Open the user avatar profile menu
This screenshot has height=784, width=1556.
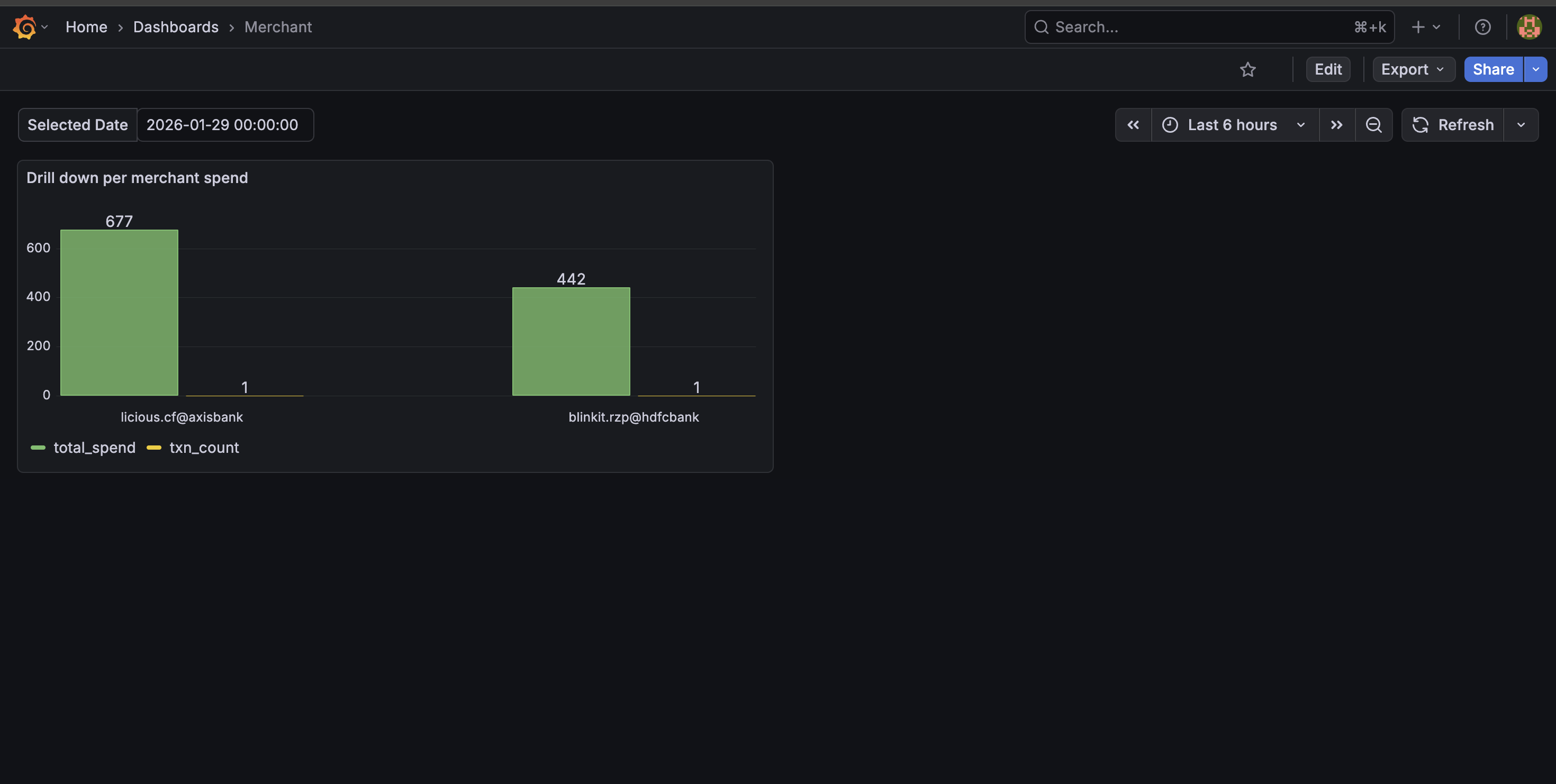click(1529, 27)
